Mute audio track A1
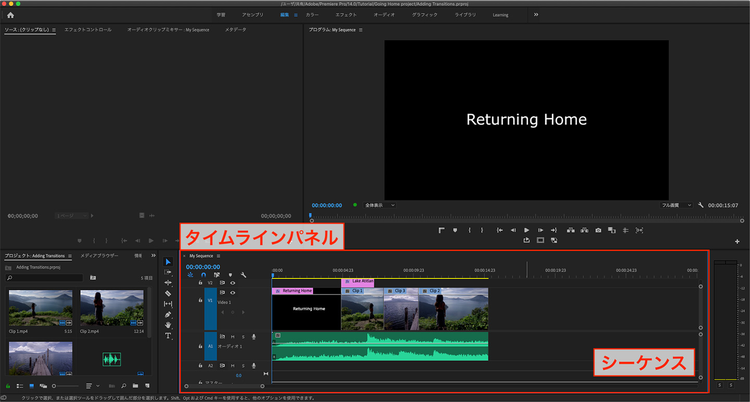Viewport: 750px width, 402px height. pyautogui.click(x=233, y=337)
